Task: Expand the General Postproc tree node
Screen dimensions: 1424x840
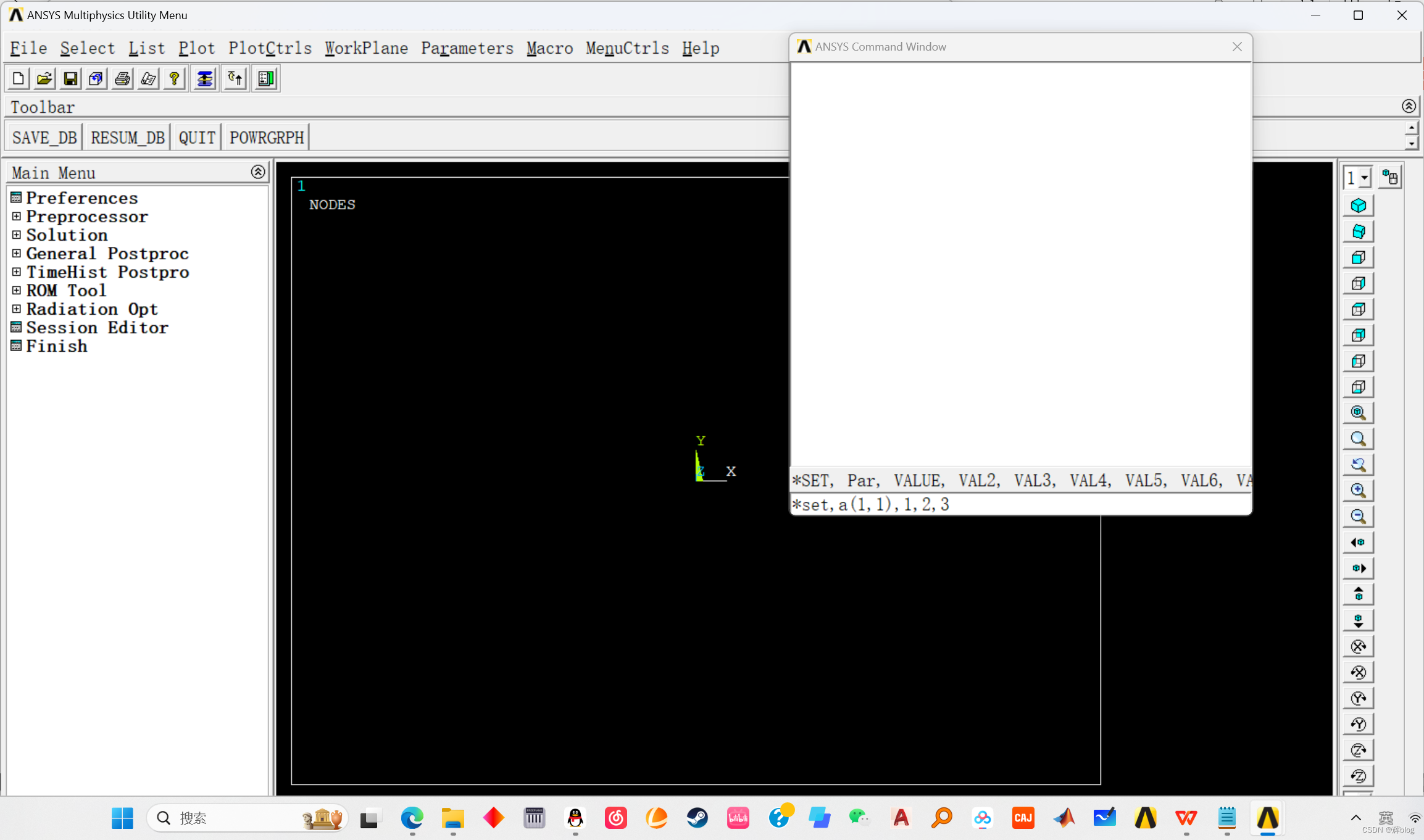Action: pyautogui.click(x=17, y=254)
